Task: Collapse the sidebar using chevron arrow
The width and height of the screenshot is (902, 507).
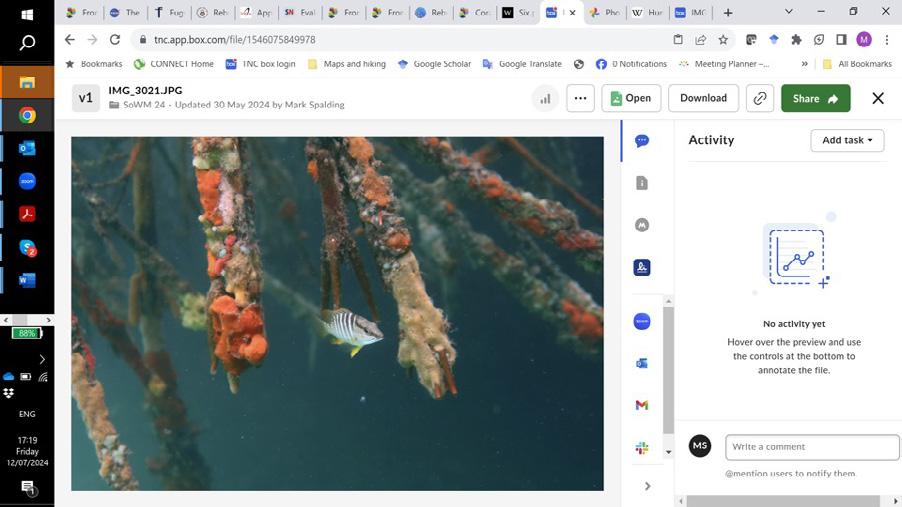Action: [x=647, y=486]
